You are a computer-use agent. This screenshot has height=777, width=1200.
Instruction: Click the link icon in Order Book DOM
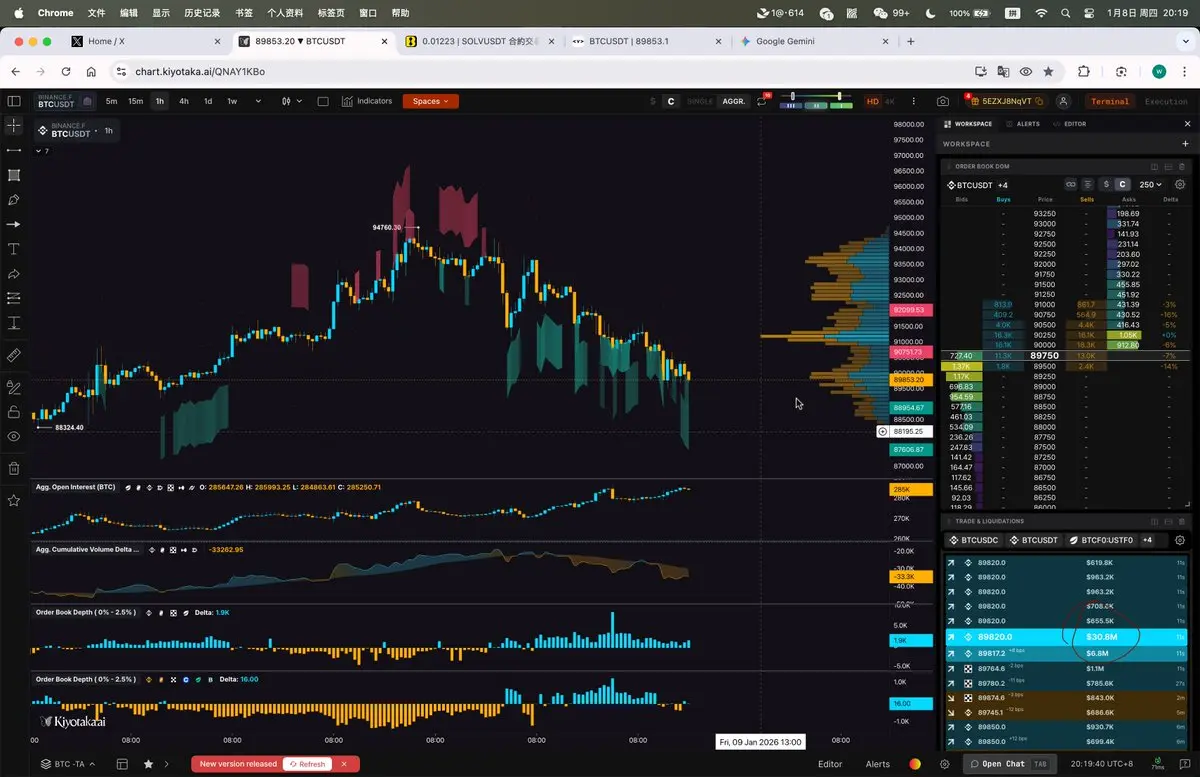[x=1070, y=185]
